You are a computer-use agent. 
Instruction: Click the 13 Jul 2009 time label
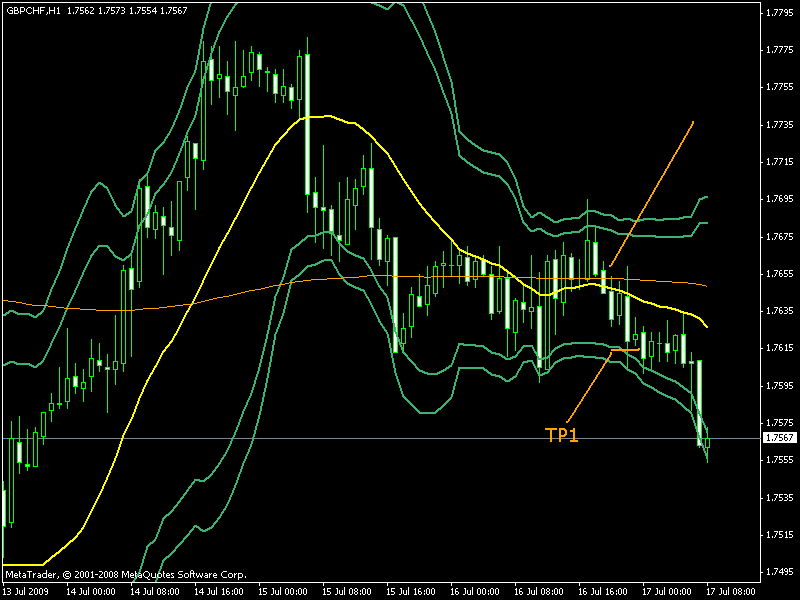click(26, 591)
